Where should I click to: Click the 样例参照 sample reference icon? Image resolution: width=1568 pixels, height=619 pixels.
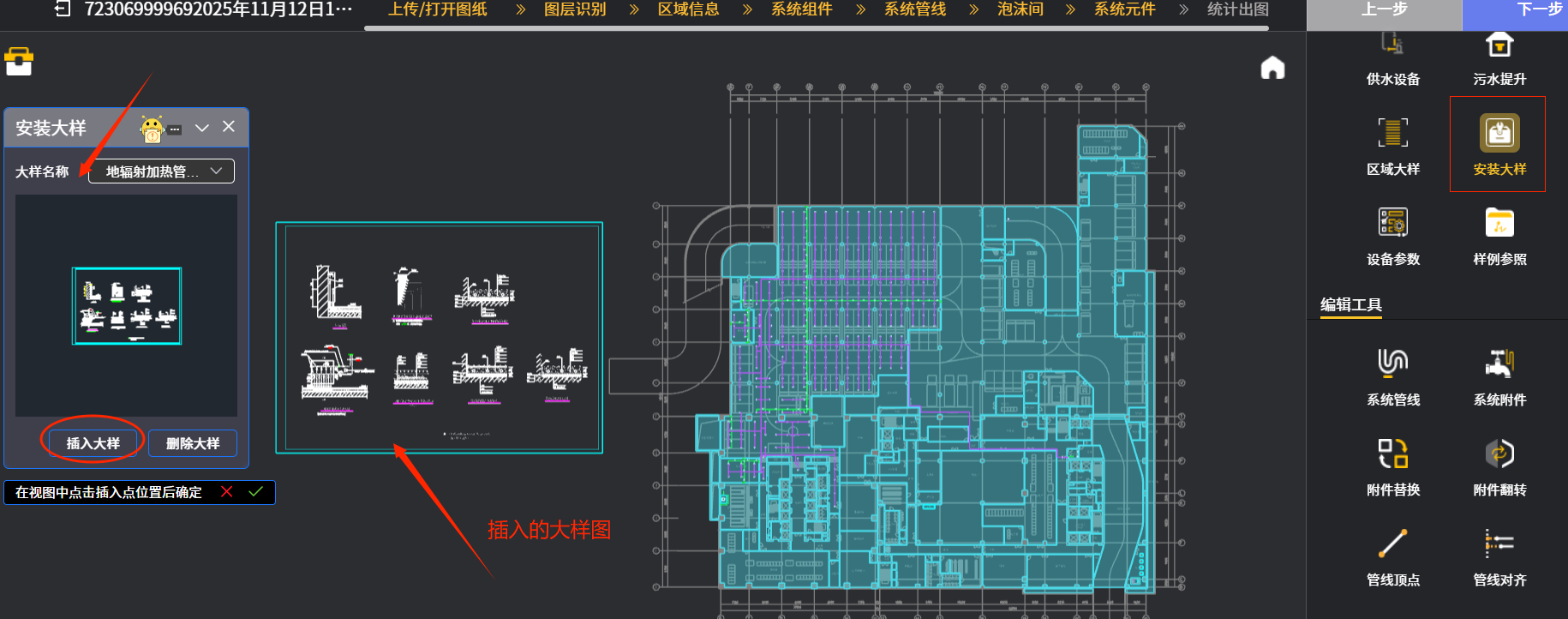1499,223
